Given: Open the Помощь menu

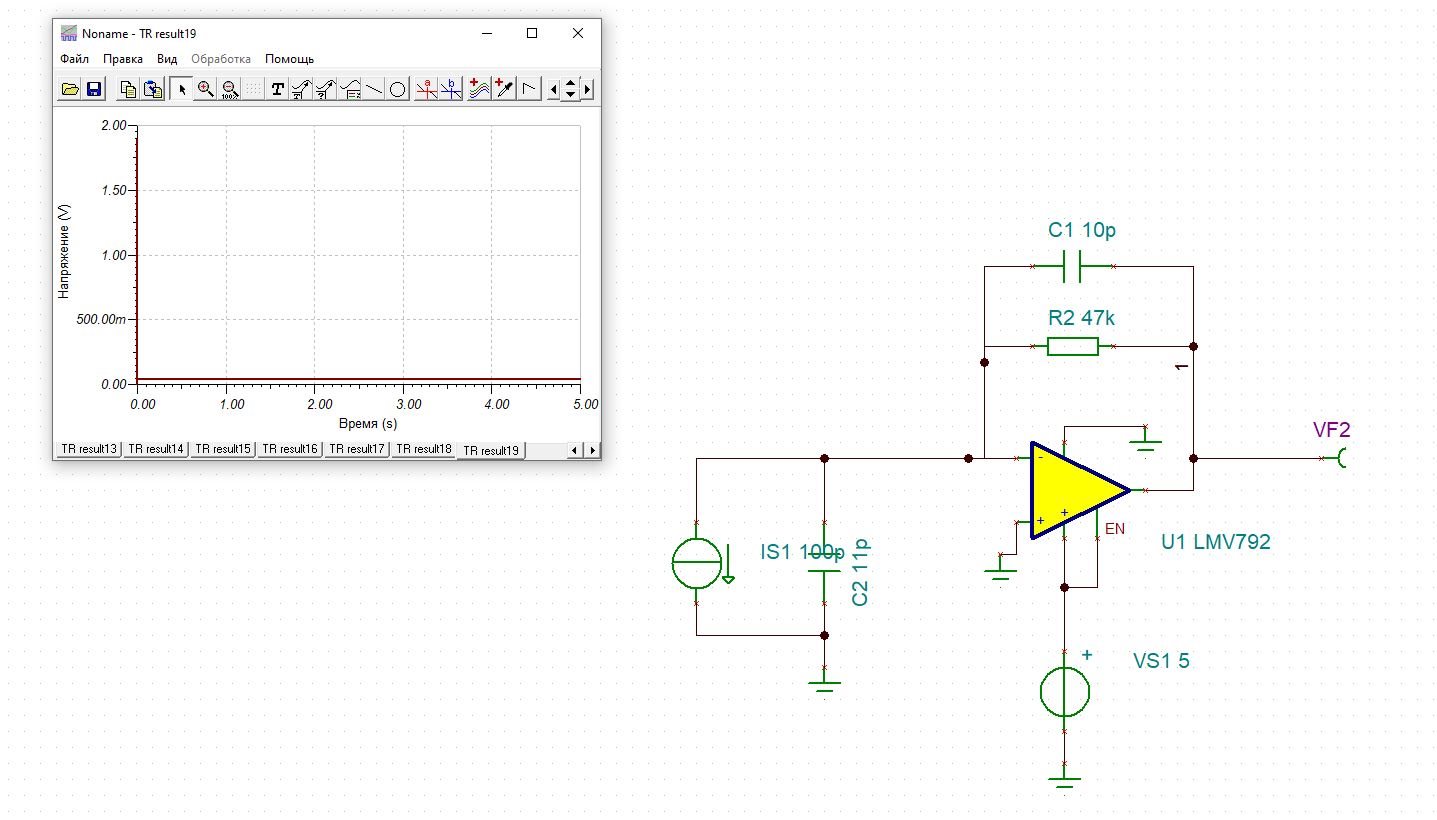Looking at the screenshot, I should tap(289, 59).
